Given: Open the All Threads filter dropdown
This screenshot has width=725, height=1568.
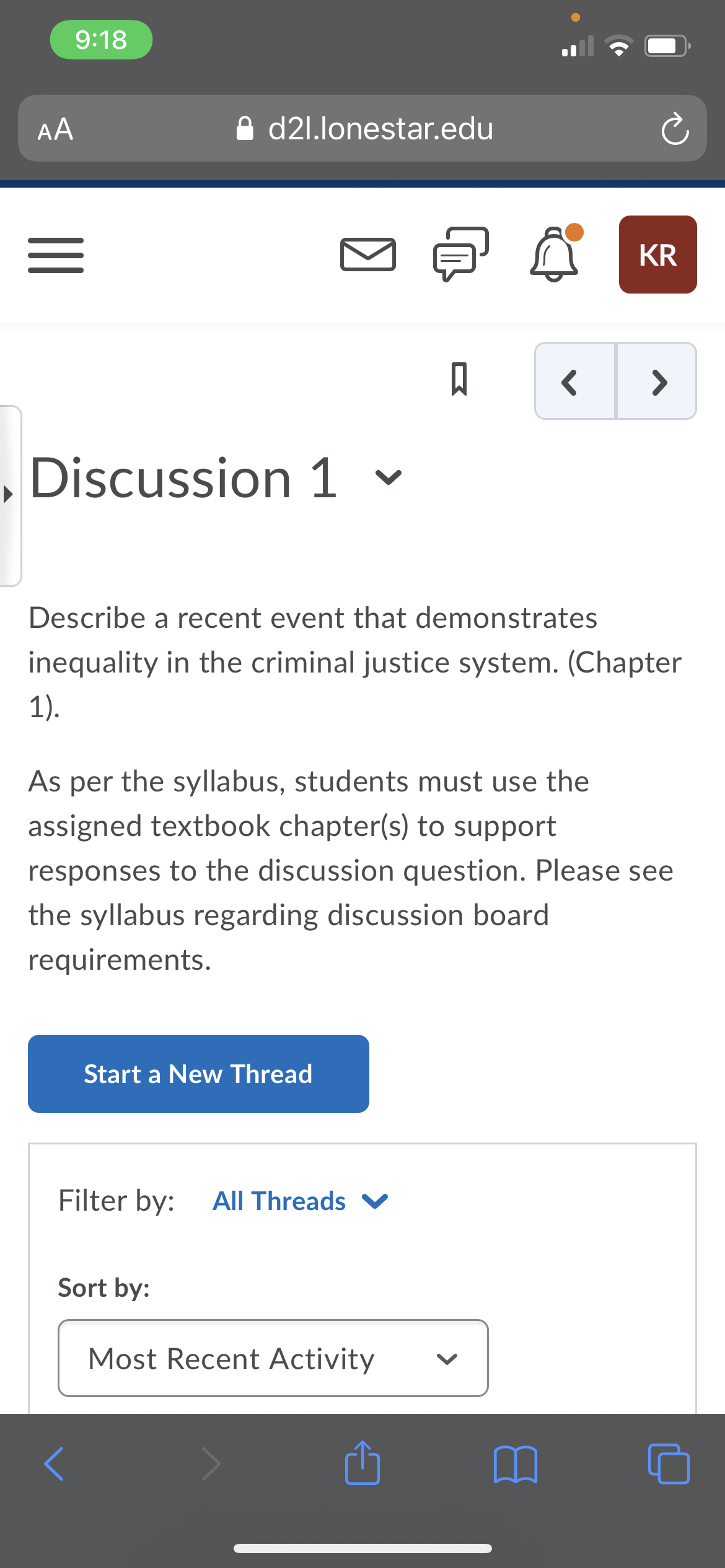Looking at the screenshot, I should 301,1201.
